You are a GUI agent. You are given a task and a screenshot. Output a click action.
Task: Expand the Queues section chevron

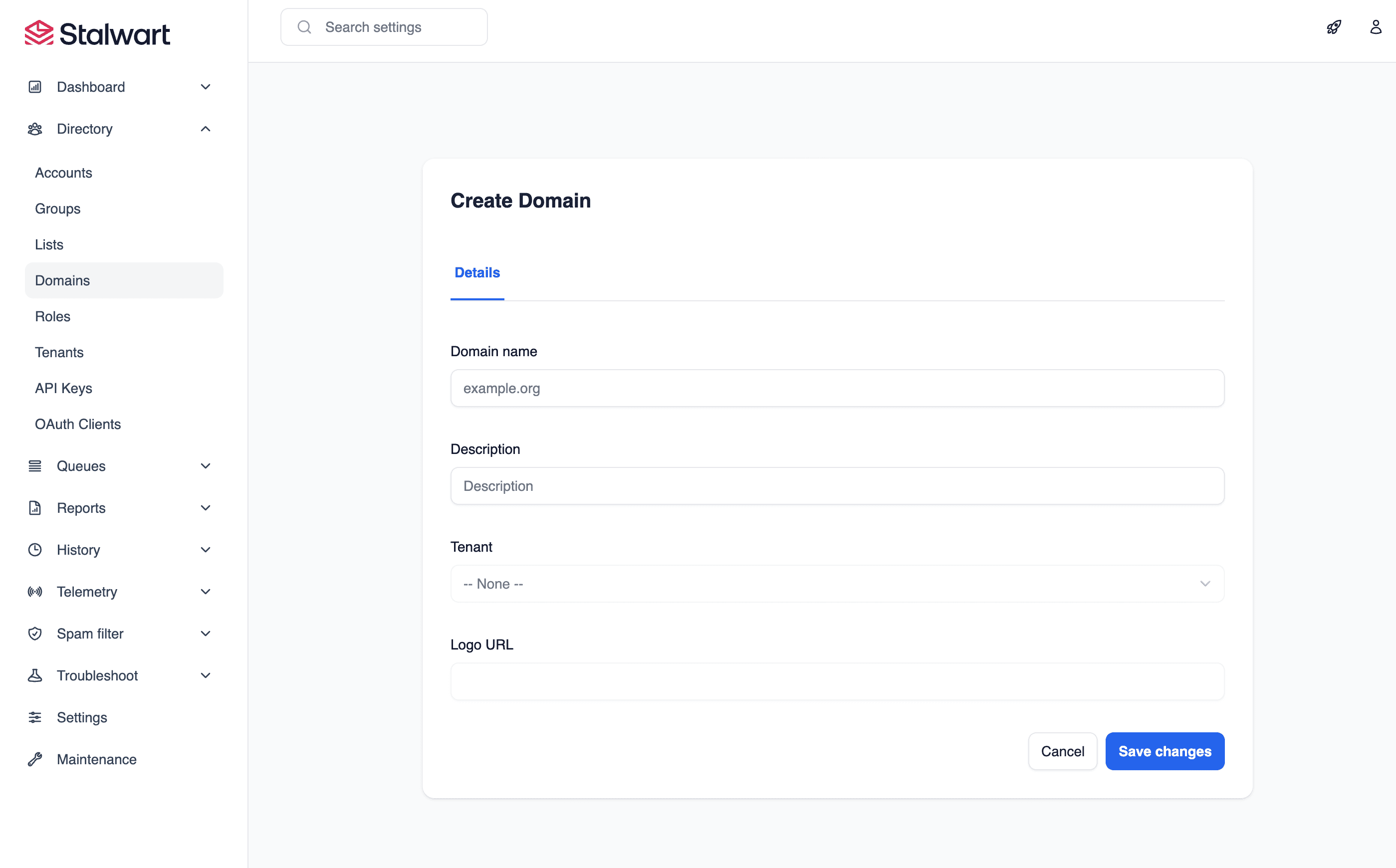pos(206,465)
